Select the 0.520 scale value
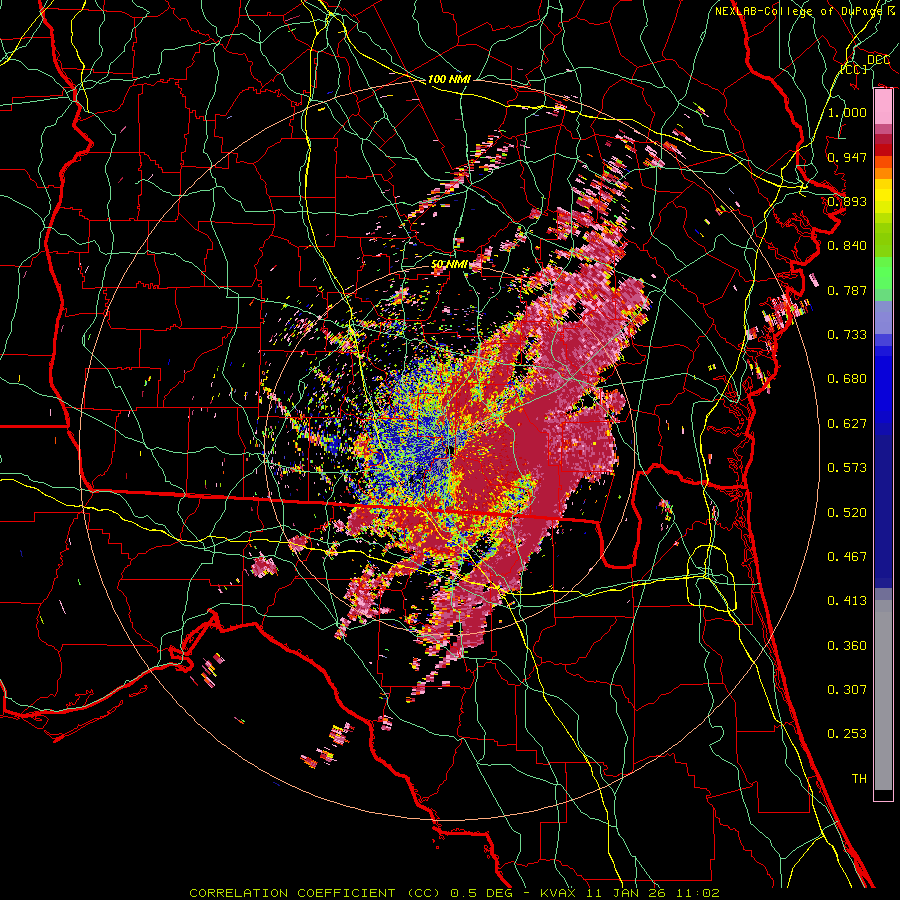The width and height of the screenshot is (900, 900). 847,513
